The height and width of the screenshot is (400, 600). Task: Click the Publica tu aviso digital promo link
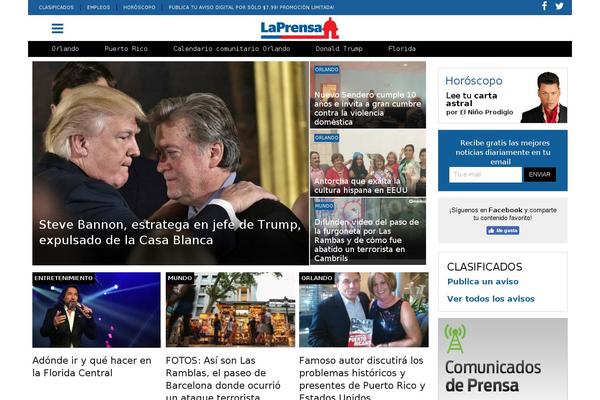(x=251, y=7)
